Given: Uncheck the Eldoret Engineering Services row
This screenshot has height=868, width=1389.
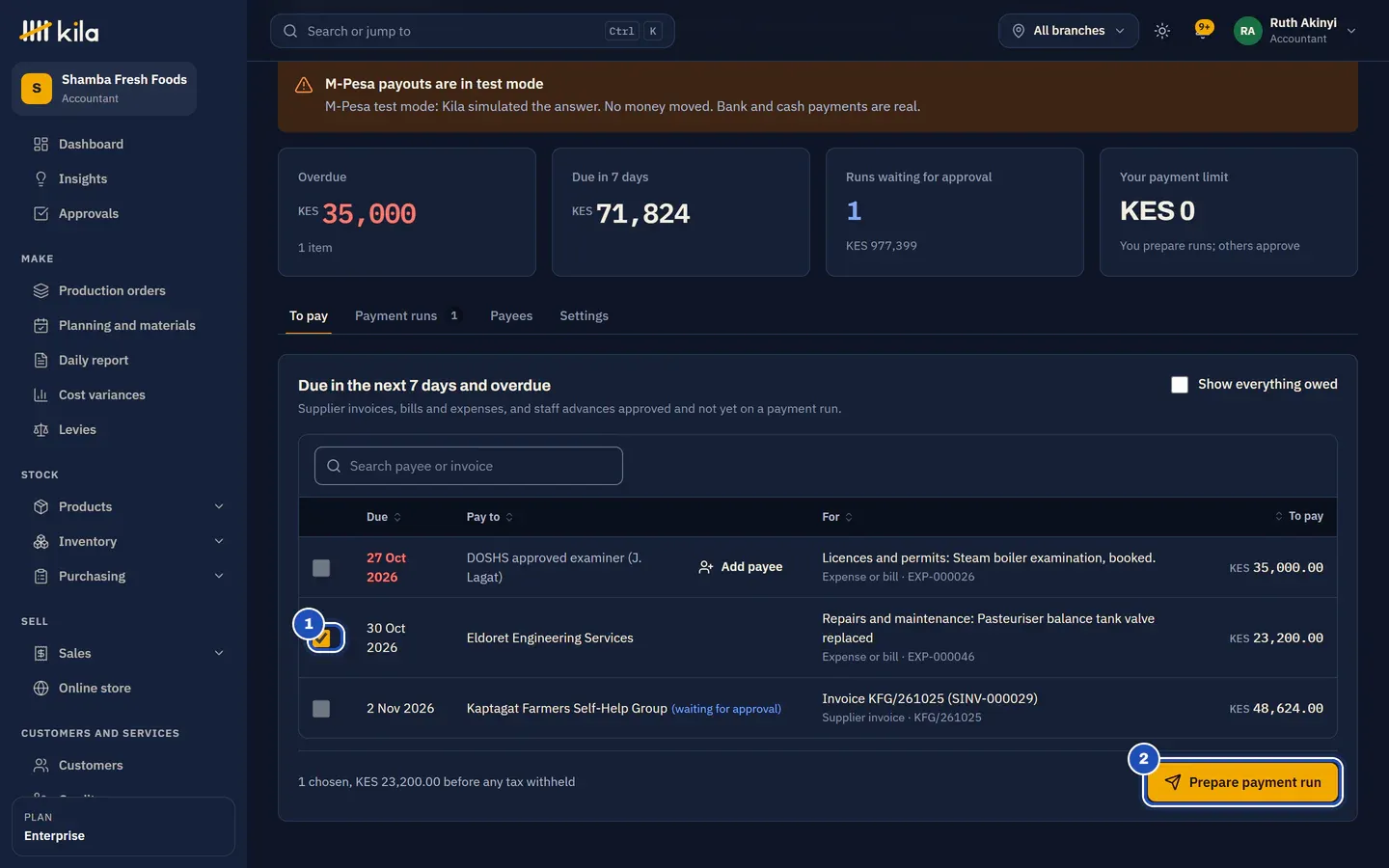Looking at the screenshot, I should pyautogui.click(x=322, y=638).
